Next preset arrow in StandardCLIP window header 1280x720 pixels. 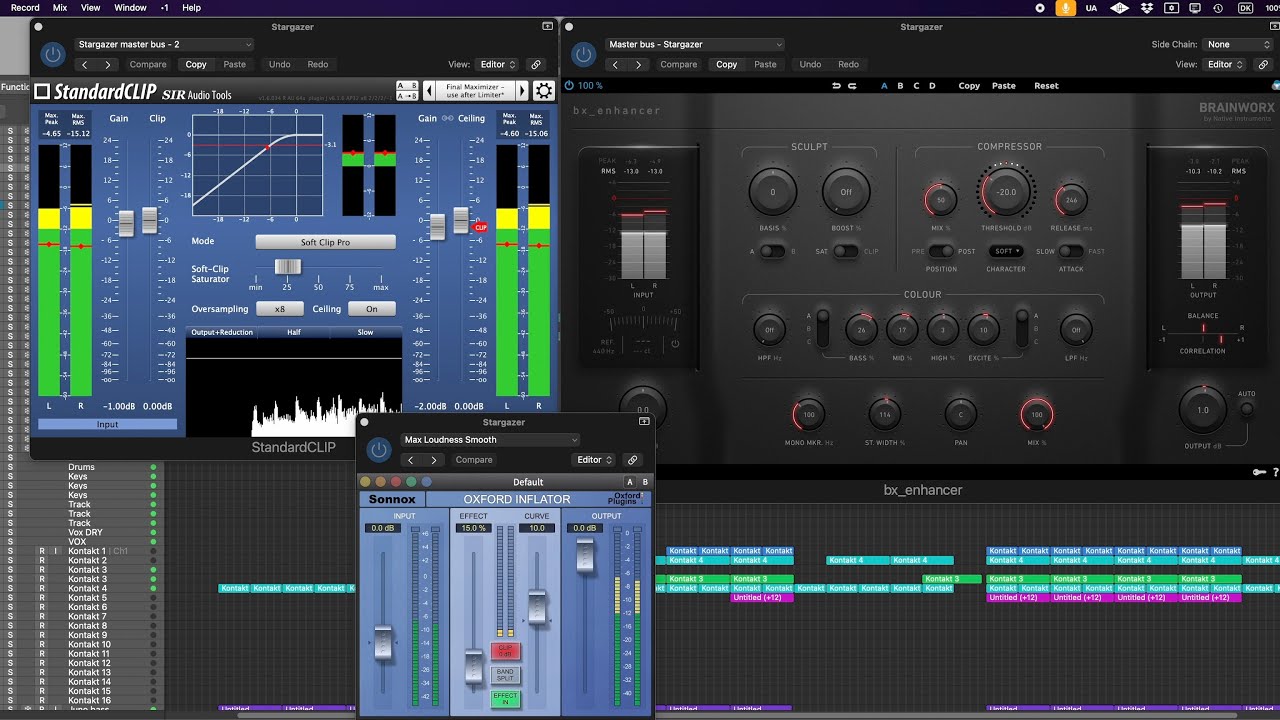click(109, 65)
